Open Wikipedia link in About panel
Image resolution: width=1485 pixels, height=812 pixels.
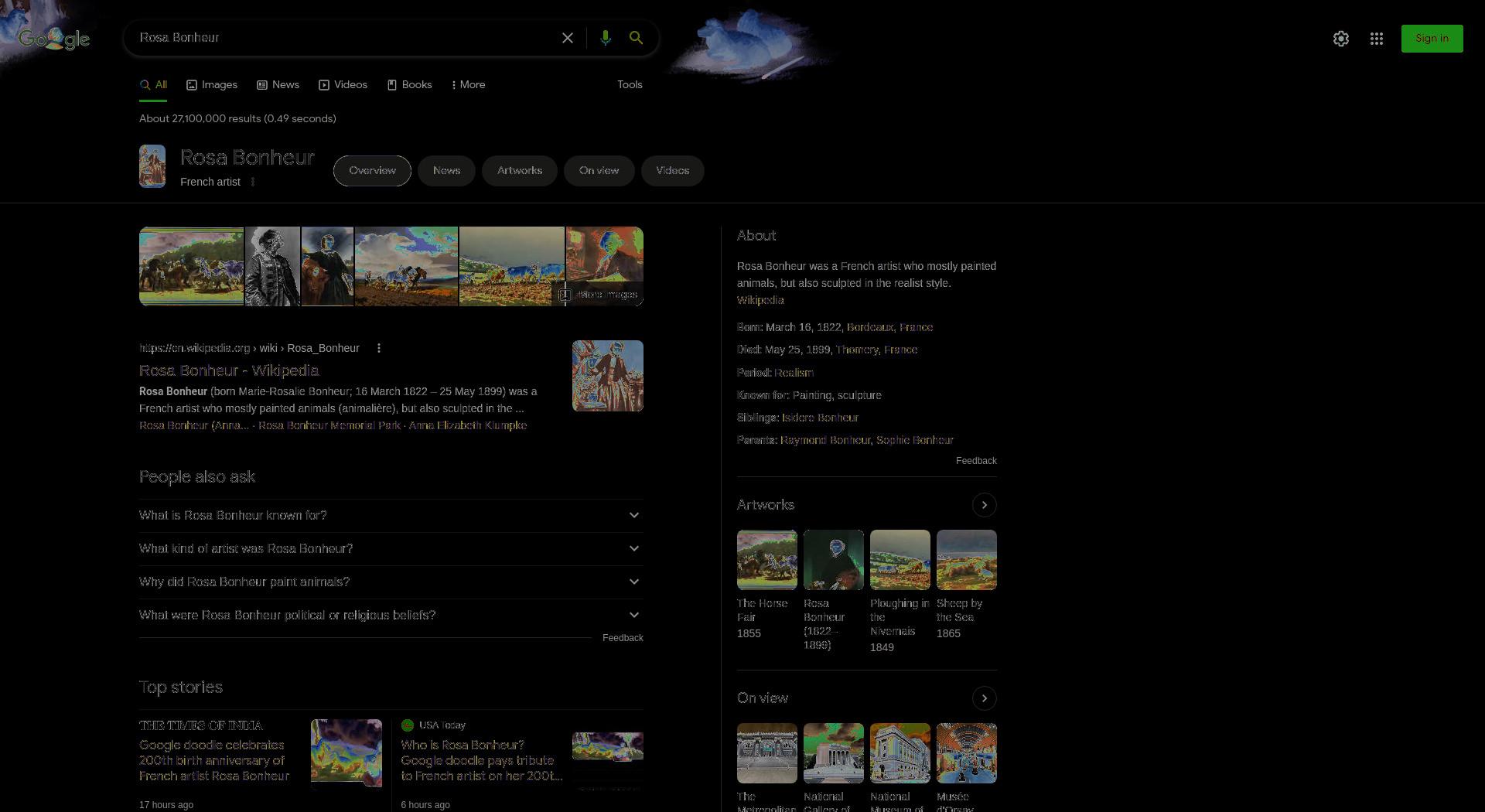click(x=760, y=300)
